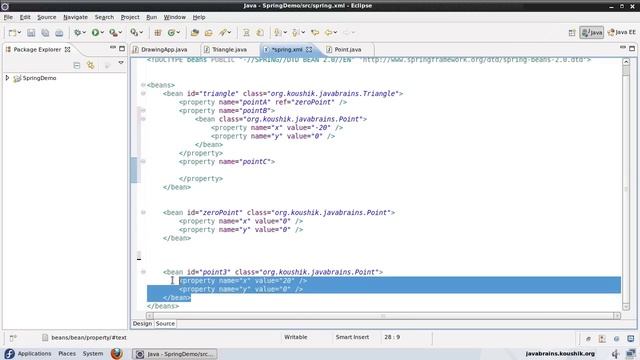Switch to the Triangle.java tab
The image size is (640, 360).
click(x=229, y=49)
